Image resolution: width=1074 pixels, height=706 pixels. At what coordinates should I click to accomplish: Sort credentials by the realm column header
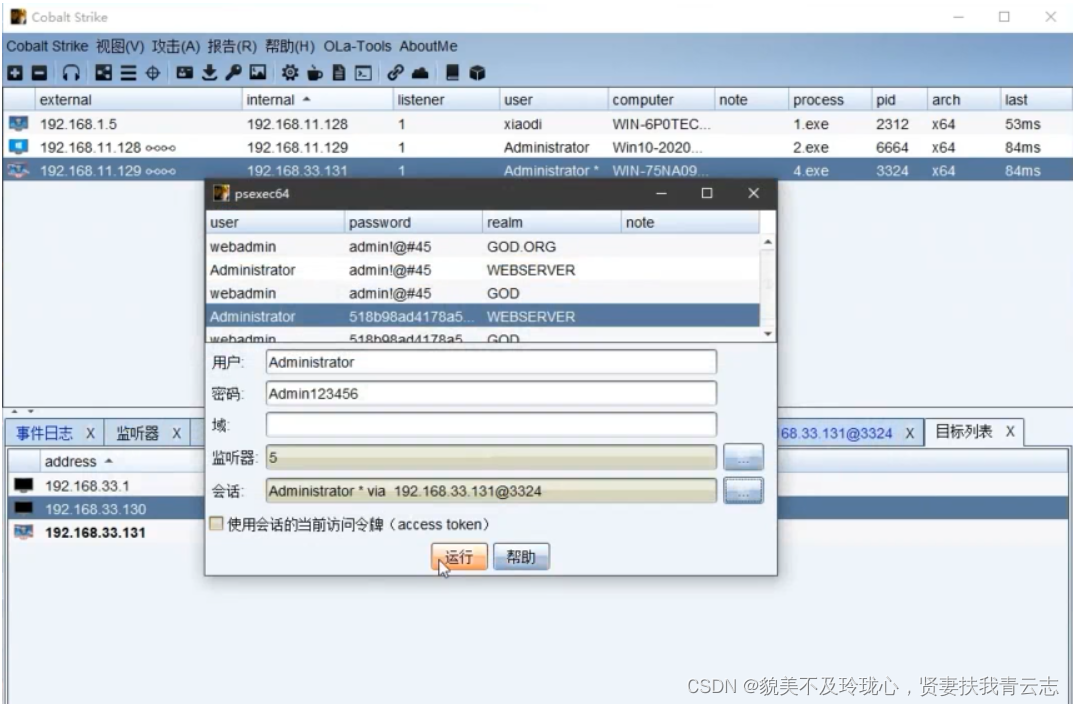tap(551, 223)
